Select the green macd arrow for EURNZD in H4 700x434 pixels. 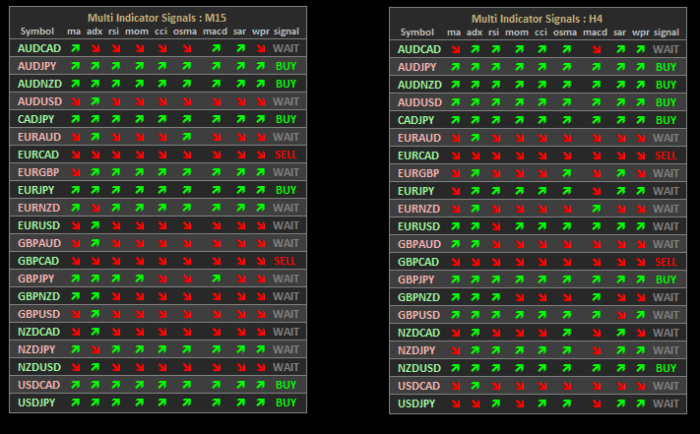click(x=595, y=208)
